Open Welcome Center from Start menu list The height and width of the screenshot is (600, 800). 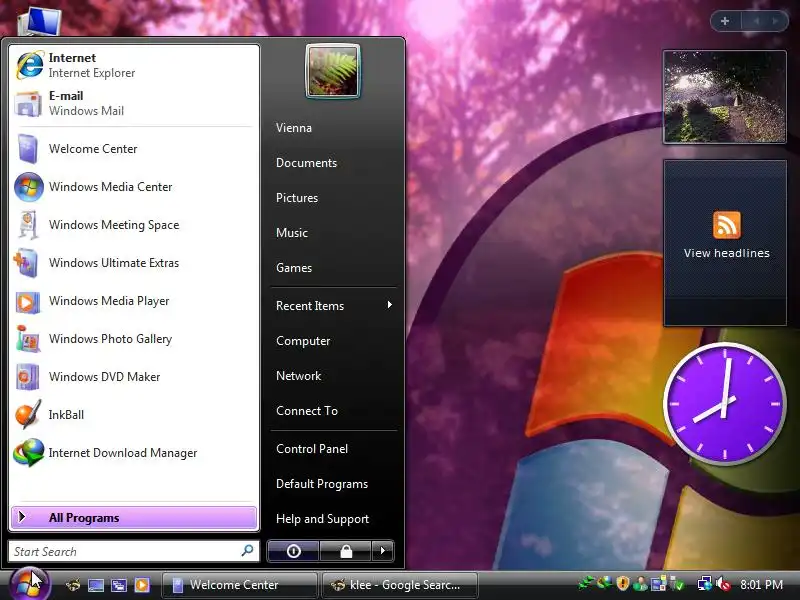134,148
